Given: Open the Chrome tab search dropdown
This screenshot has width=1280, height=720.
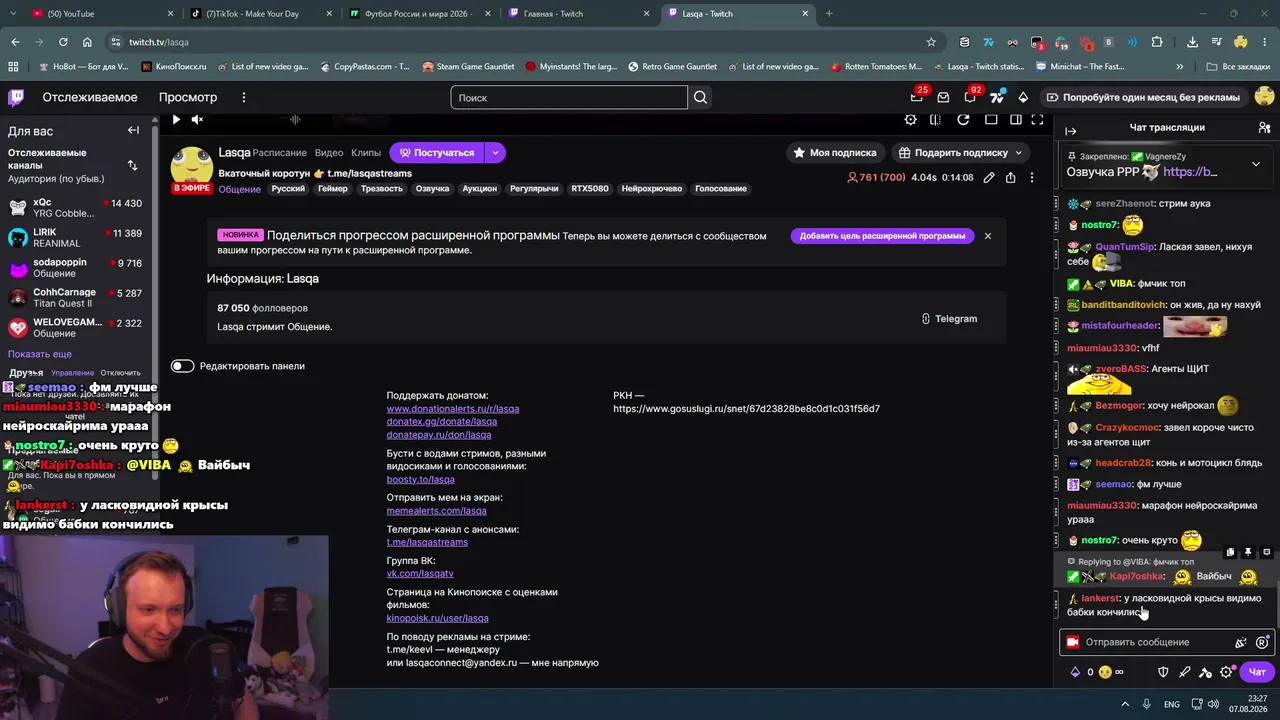Looking at the screenshot, I should coord(15,13).
